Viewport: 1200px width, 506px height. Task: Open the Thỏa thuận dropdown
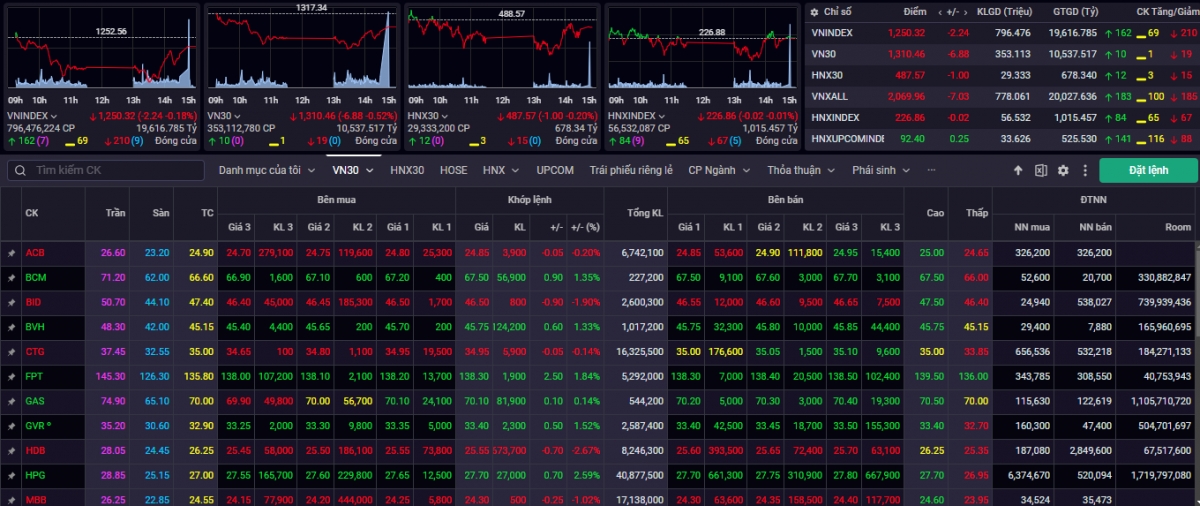point(801,170)
